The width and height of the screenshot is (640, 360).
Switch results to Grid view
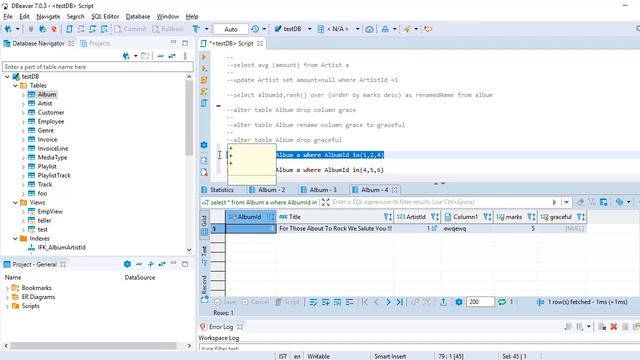204,225
